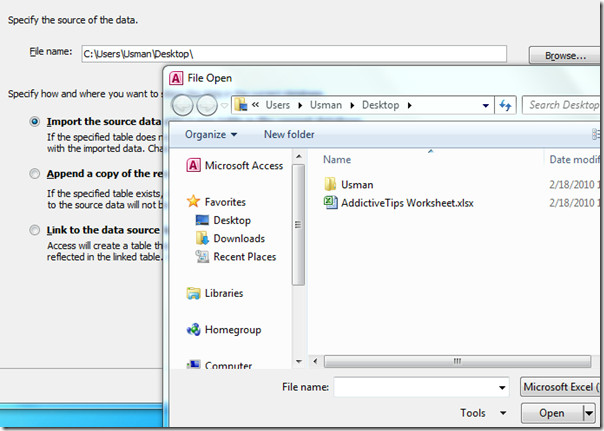604x431 pixels.
Task: Select the Desktop icon under Favorites
Action: [x=202, y=220]
